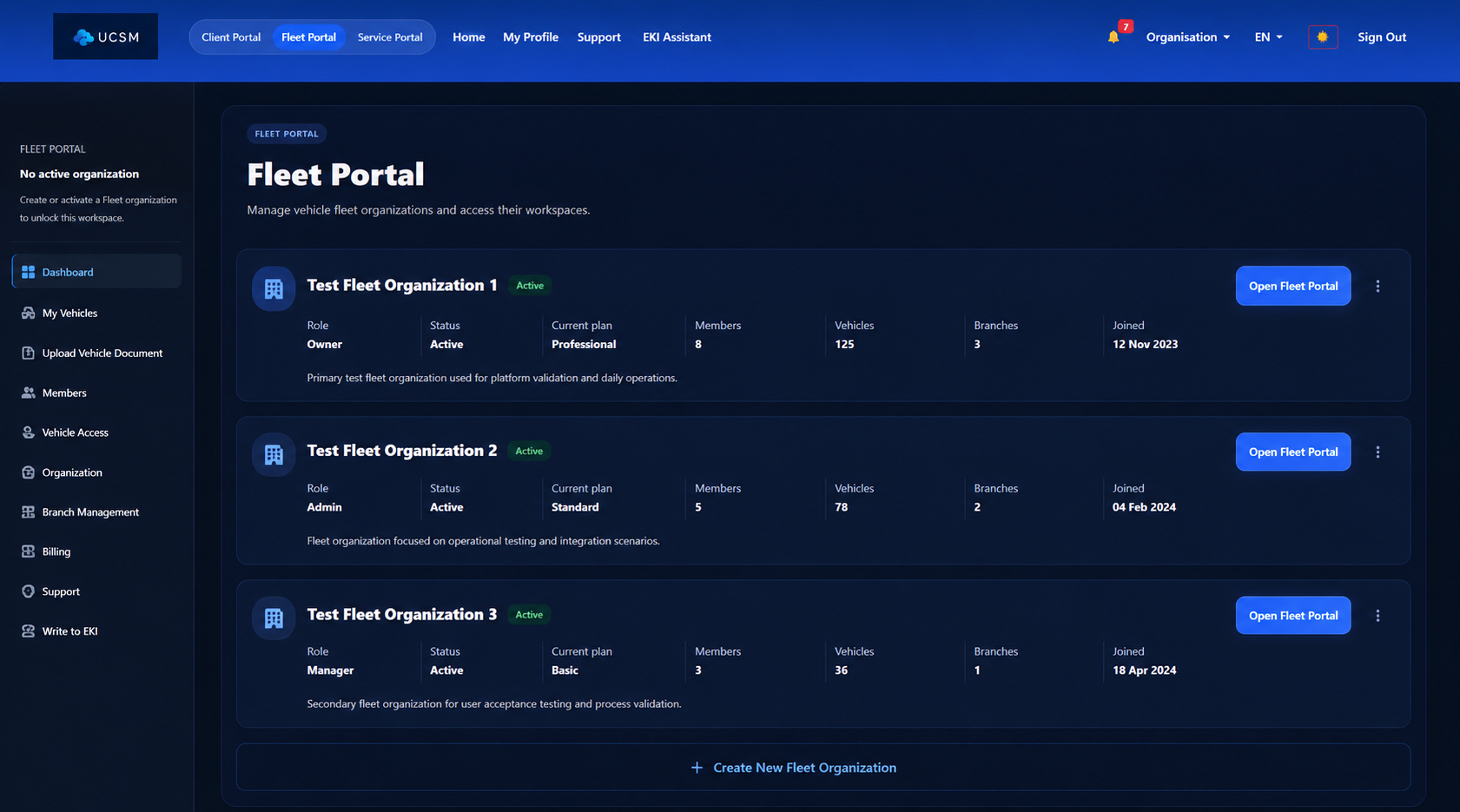
Task: Click the Members people icon
Action: (x=28, y=393)
